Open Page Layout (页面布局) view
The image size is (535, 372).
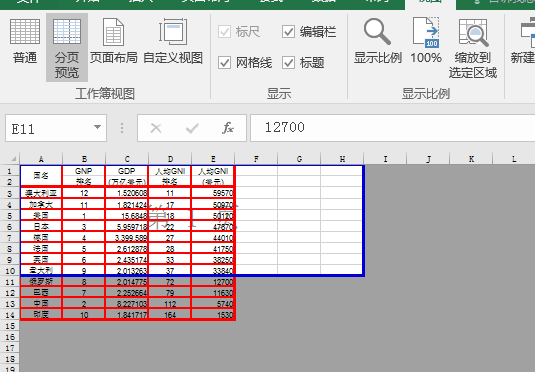pos(113,42)
